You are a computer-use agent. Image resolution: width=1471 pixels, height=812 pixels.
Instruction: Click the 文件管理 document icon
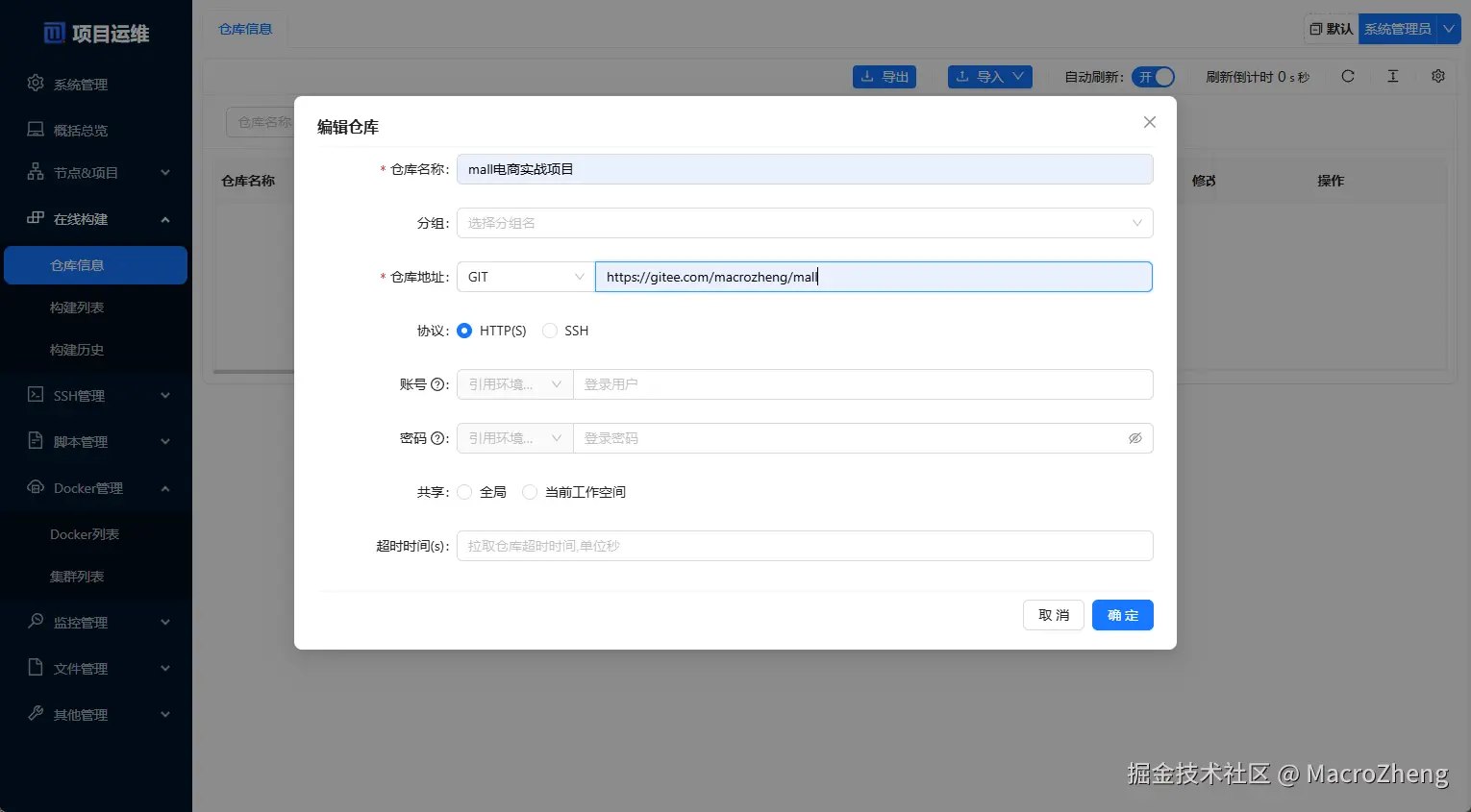click(36, 668)
